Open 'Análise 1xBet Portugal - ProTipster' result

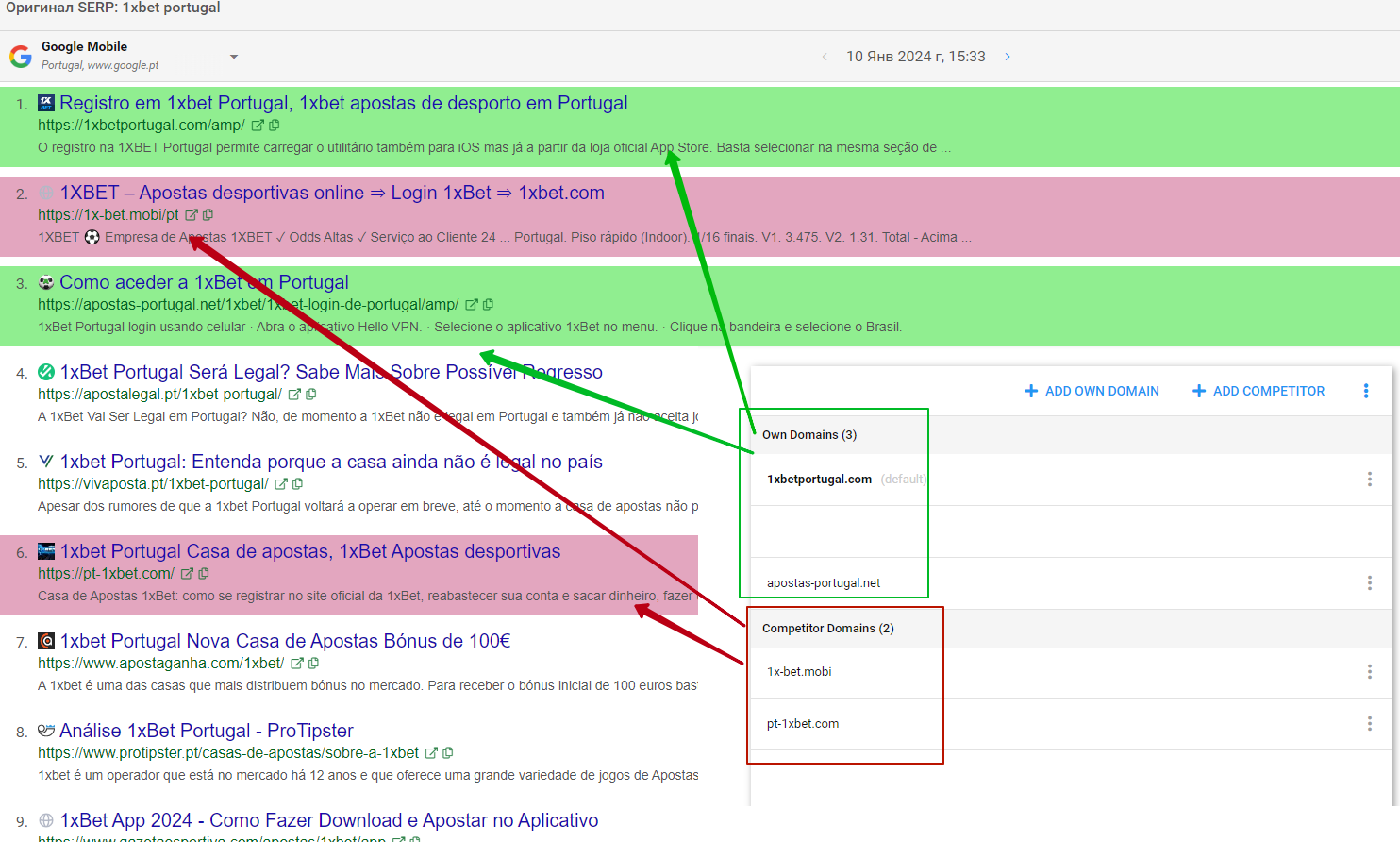click(207, 731)
